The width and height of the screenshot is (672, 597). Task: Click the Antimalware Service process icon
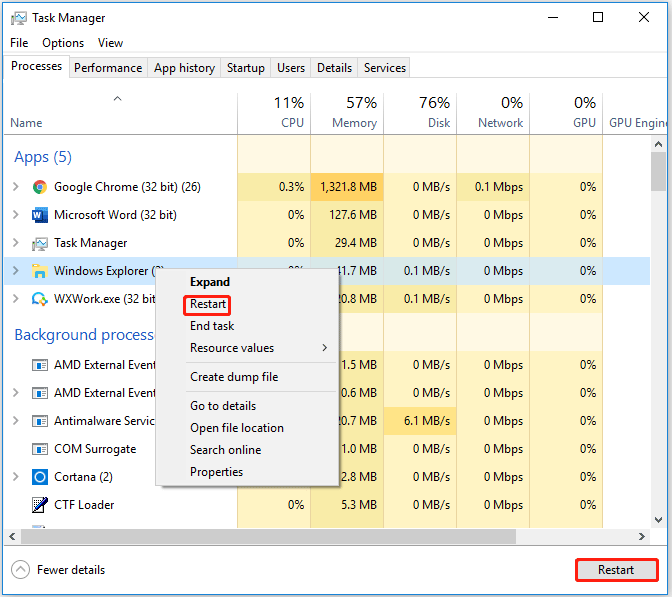pos(40,421)
